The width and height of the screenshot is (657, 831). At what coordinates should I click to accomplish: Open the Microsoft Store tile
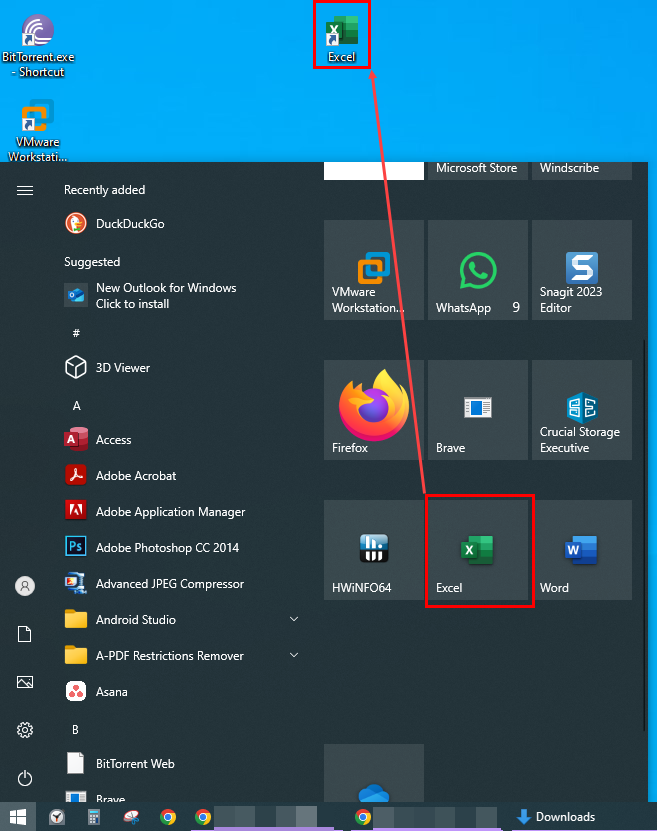(477, 171)
